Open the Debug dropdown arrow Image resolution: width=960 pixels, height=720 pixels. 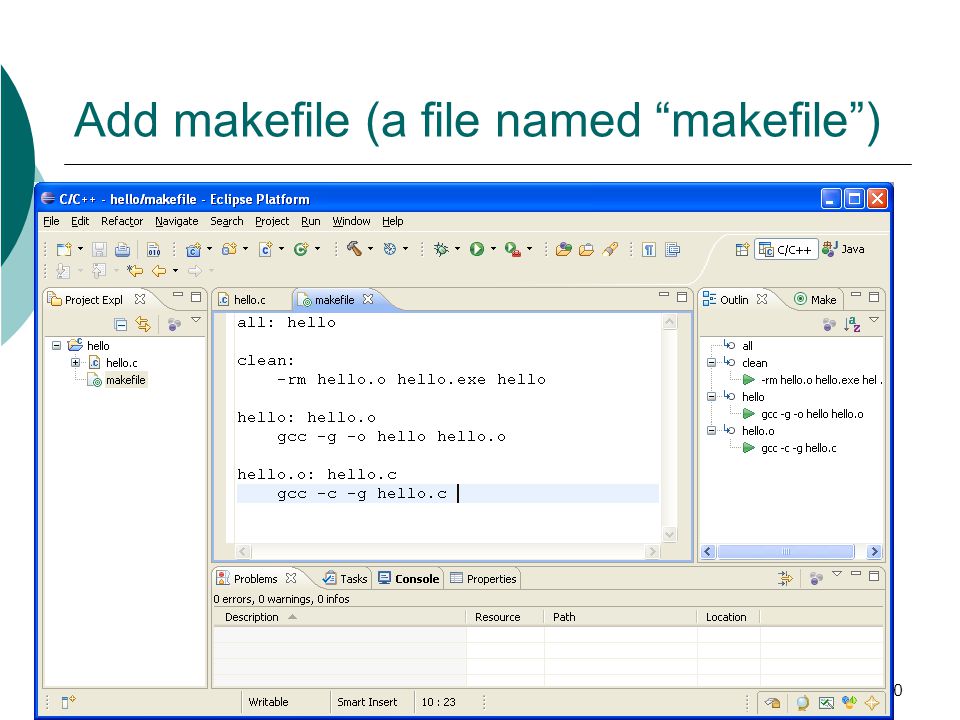tap(457, 249)
